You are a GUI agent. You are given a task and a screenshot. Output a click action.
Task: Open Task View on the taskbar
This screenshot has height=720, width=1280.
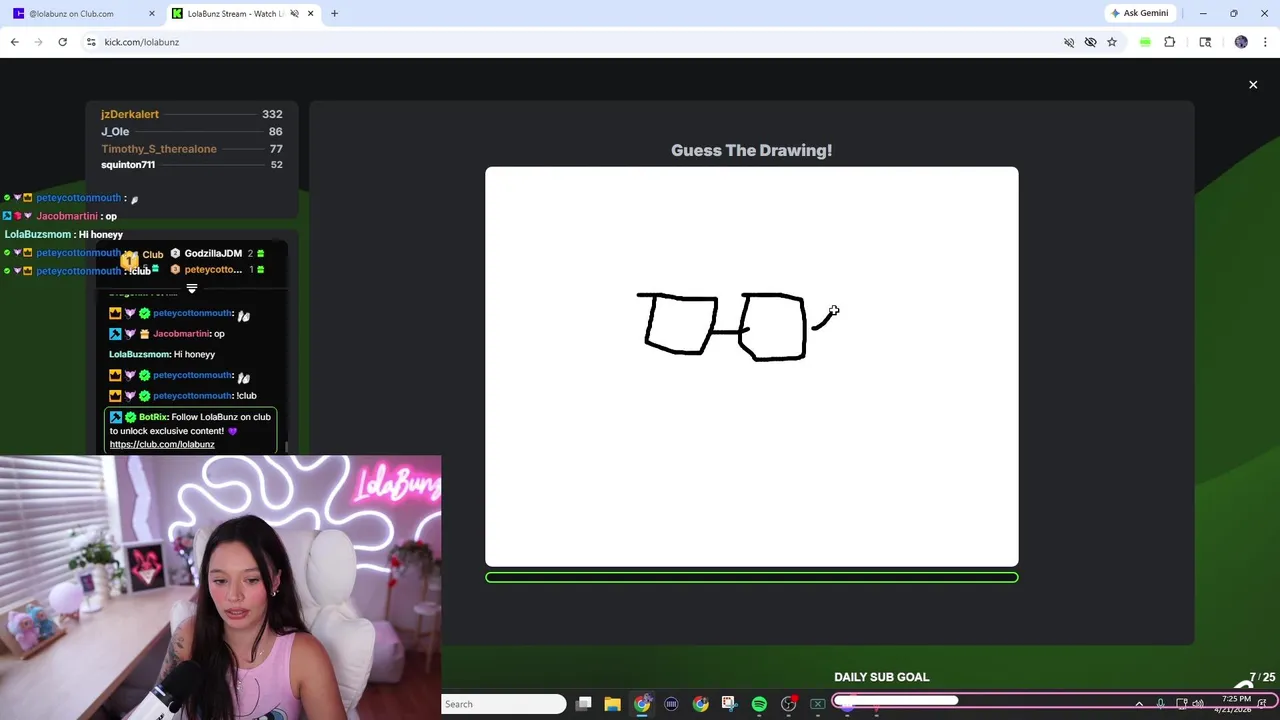[584, 704]
